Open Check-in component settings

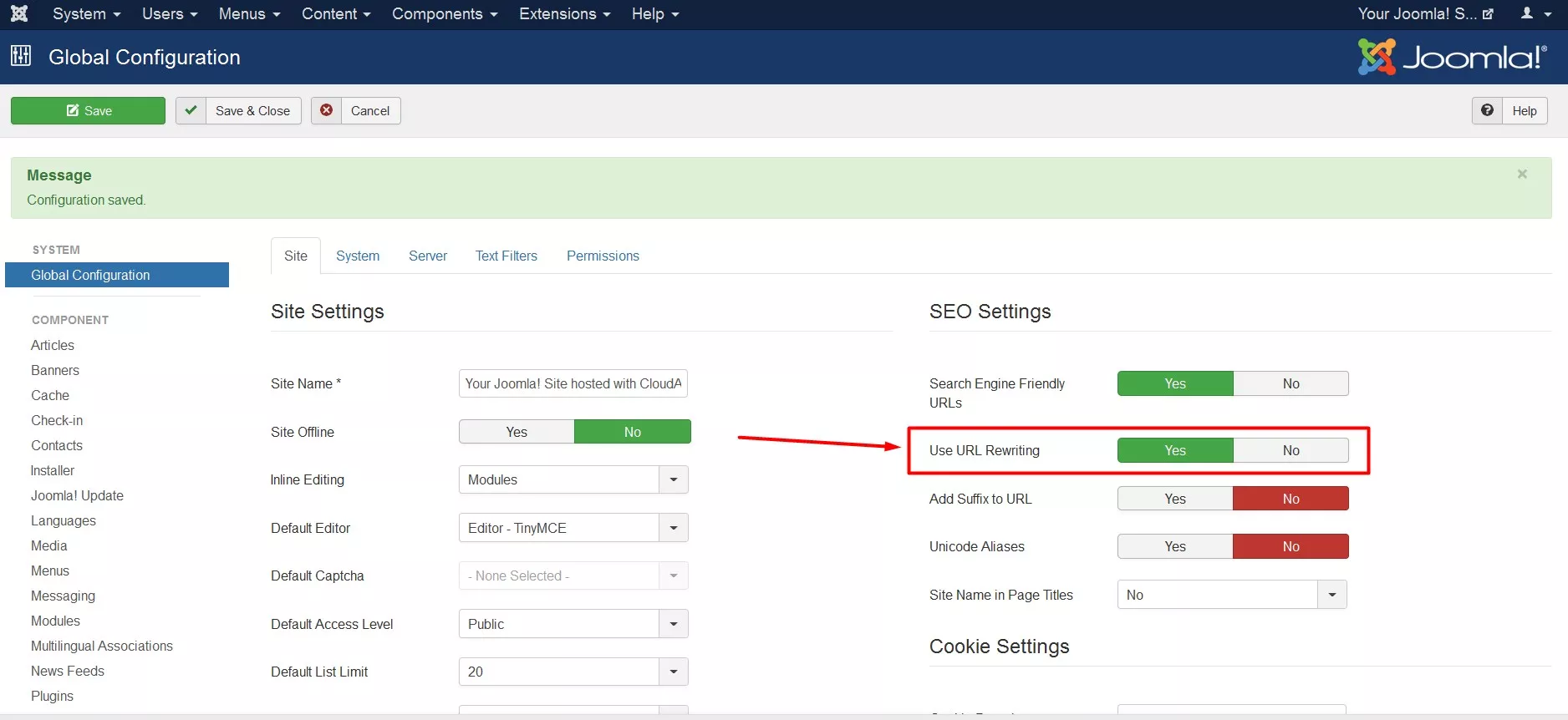pos(57,420)
